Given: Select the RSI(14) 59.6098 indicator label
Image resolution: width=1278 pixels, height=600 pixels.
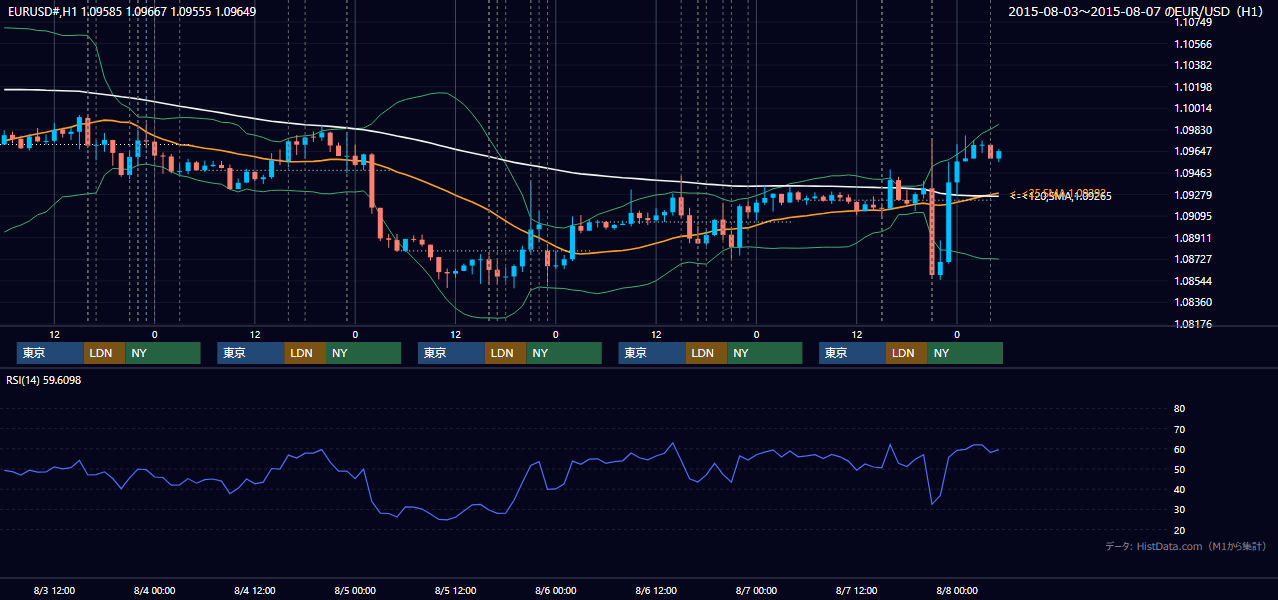Looking at the screenshot, I should [44, 380].
